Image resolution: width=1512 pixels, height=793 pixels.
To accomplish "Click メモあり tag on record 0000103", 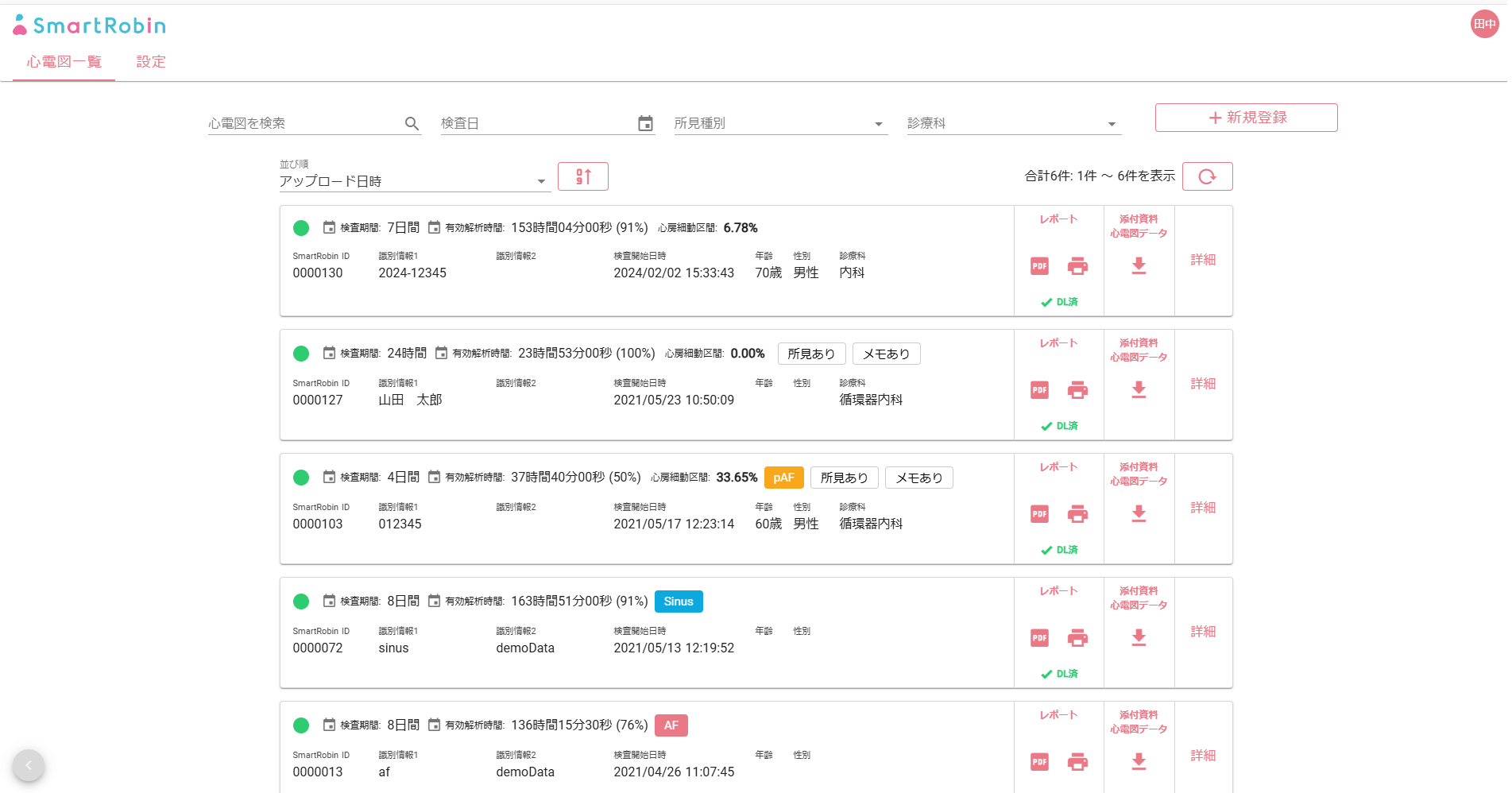I will pyautogui.click(x=918, y=478).
